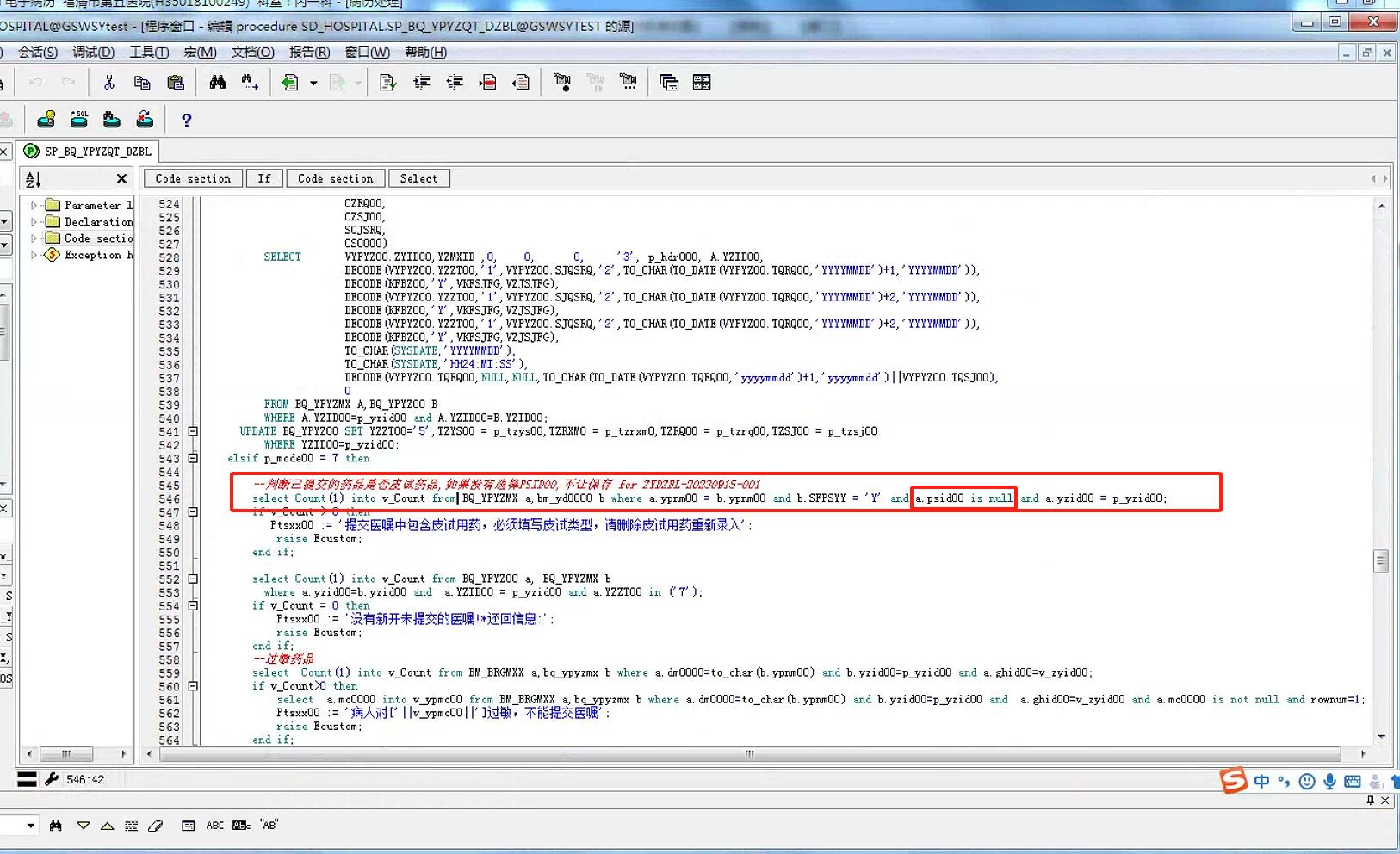This screenshot has width=1400, height=854.
Task: Click the Paste clipboard icon
Action: click(x=176, y=83)
